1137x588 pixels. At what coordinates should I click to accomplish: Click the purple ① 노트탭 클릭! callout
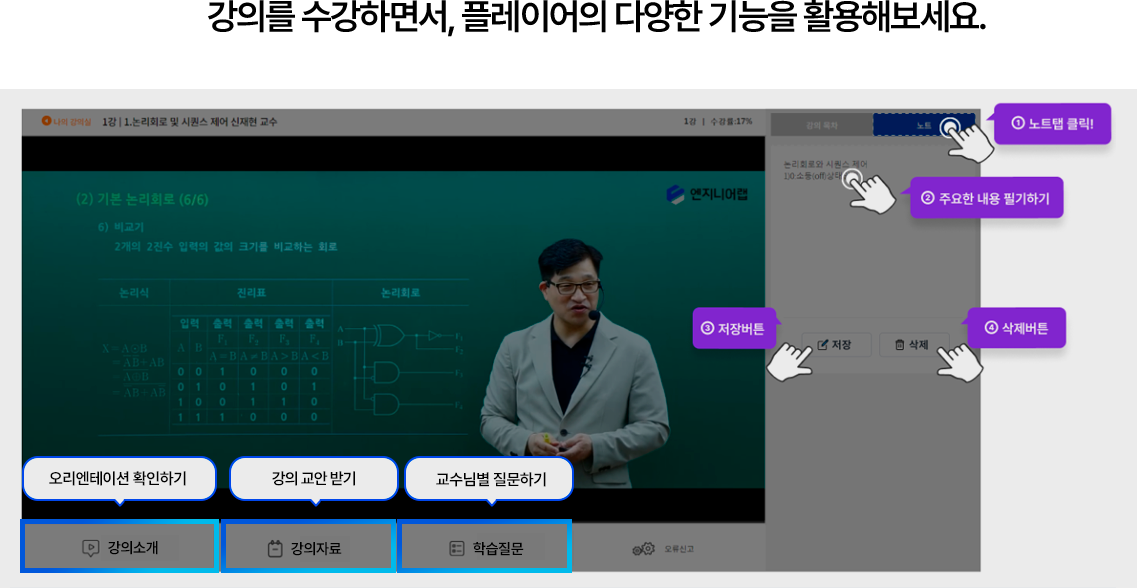[1053, 124]
